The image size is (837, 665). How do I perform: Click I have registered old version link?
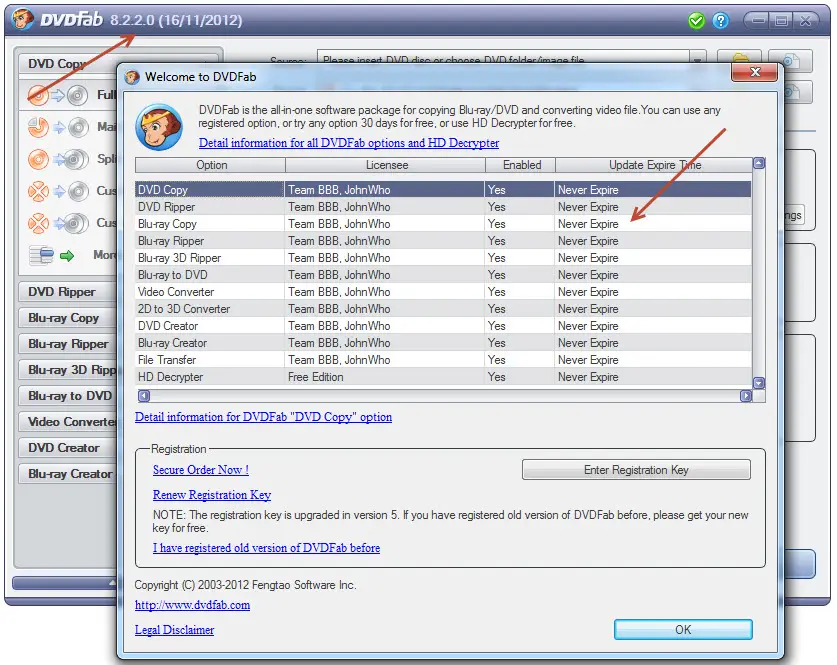coord(266,548)
